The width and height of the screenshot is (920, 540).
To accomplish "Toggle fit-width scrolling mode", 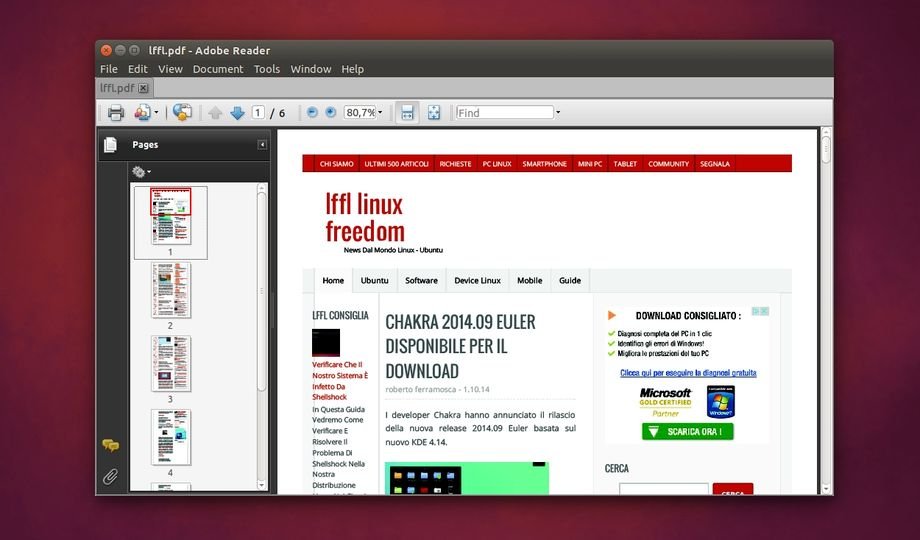I will pyautogui.click(x=407, y=113).
